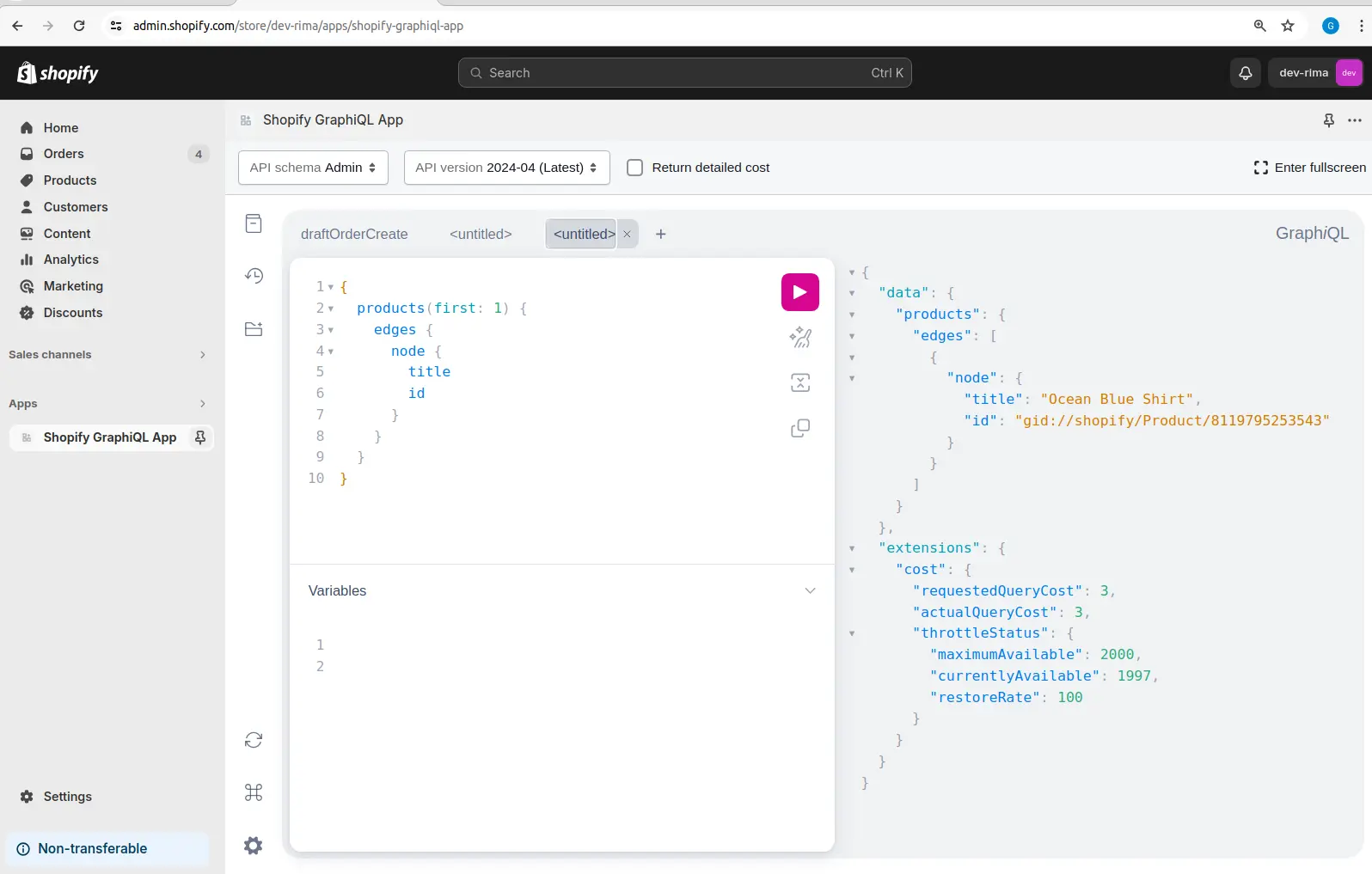Copy the query with the copy icon
Image resolution: width=1372 pixels, height=874 pixels.
[800, 428]
